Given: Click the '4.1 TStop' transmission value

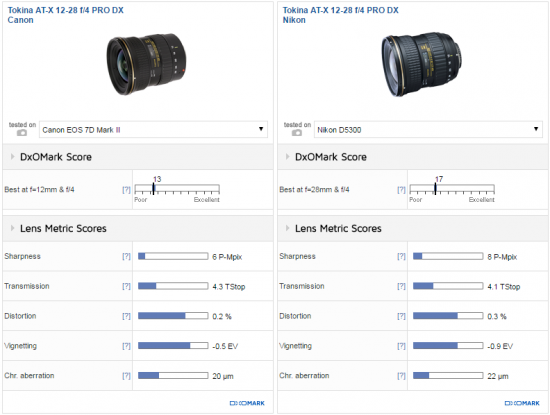Looking at the screenshot, I should (504, 287).
